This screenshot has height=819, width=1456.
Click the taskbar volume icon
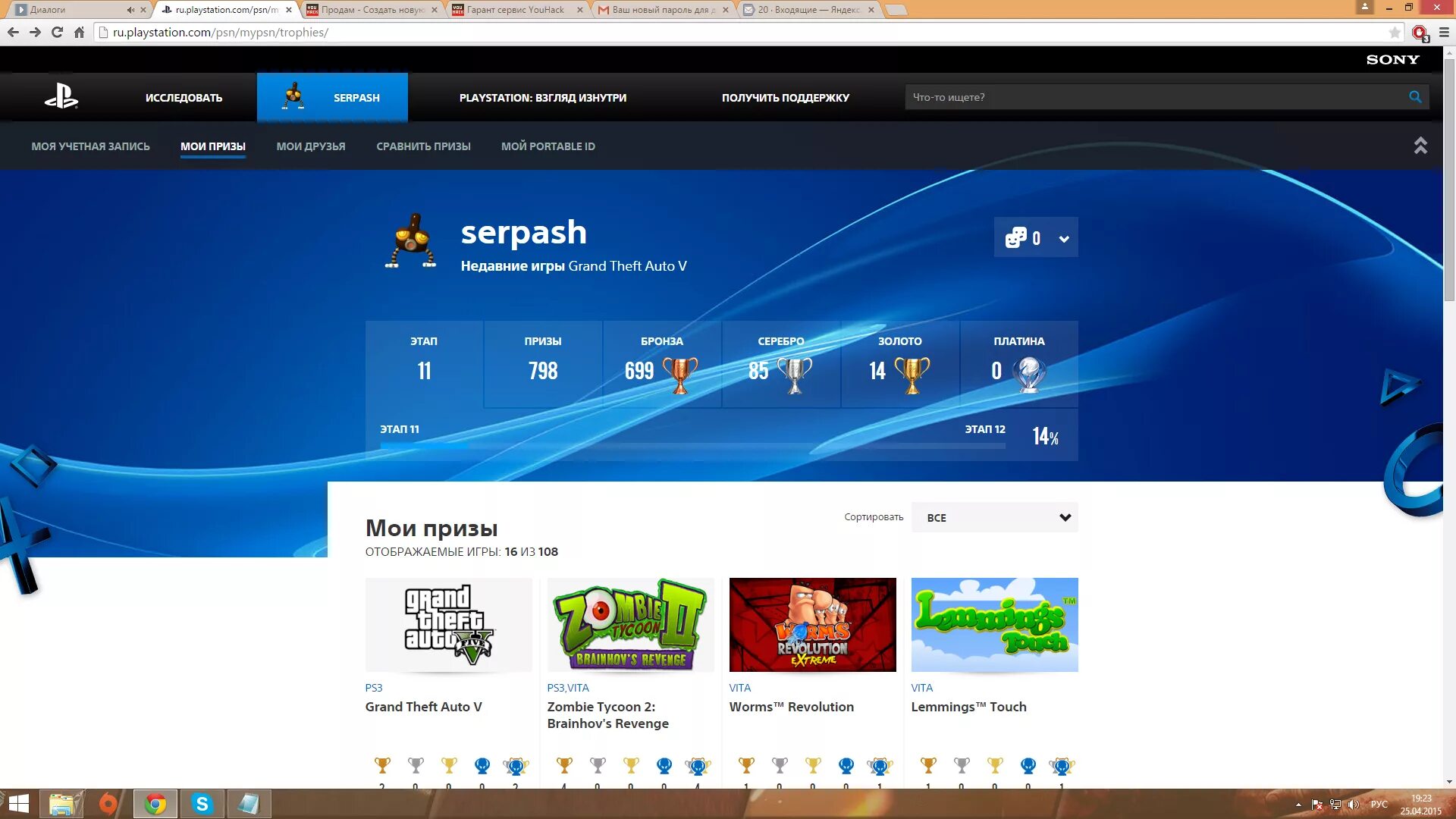(x=1354, y=805)
